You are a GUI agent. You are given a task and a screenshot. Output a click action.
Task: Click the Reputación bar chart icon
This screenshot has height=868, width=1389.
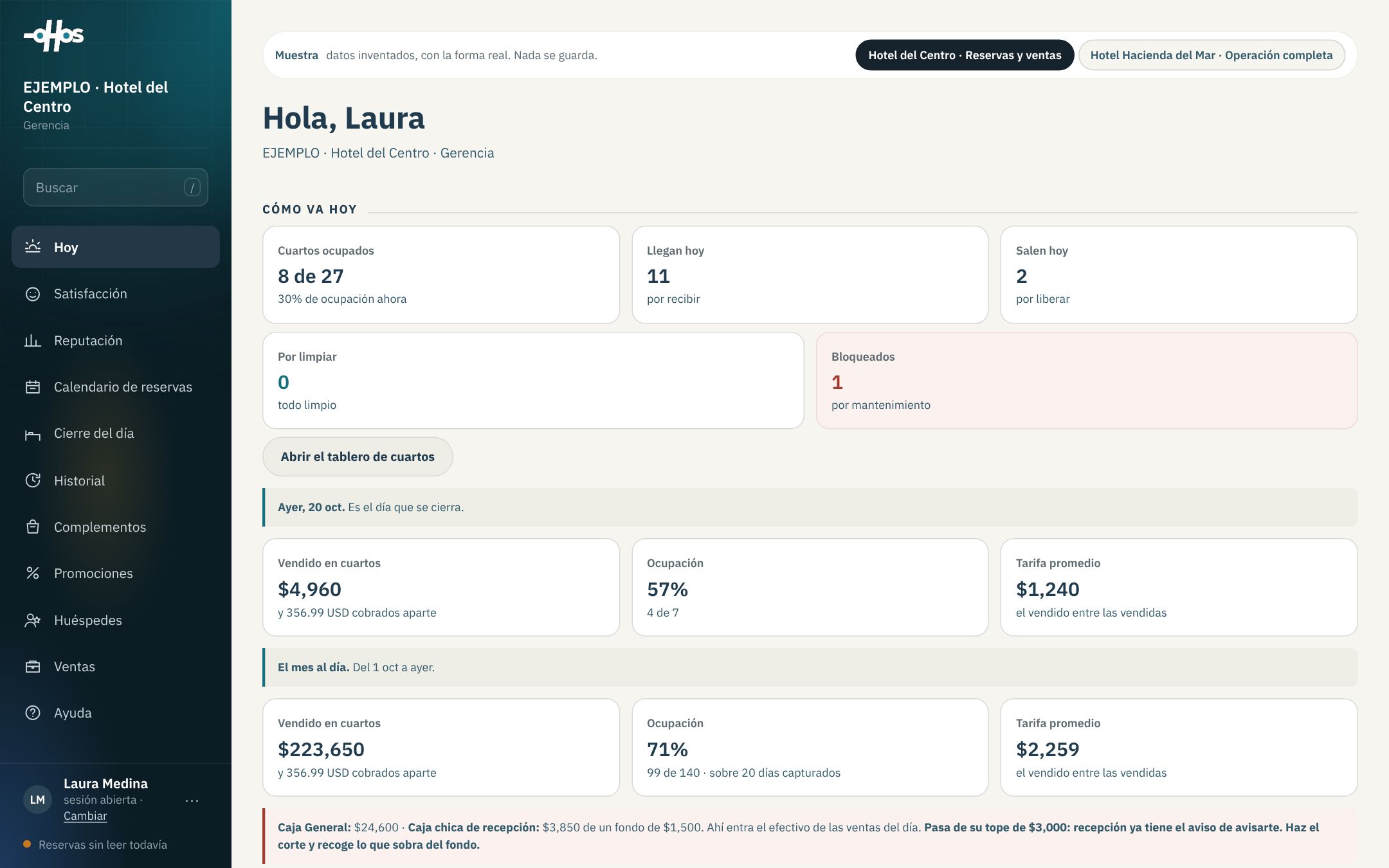click(x=33, y=341)
